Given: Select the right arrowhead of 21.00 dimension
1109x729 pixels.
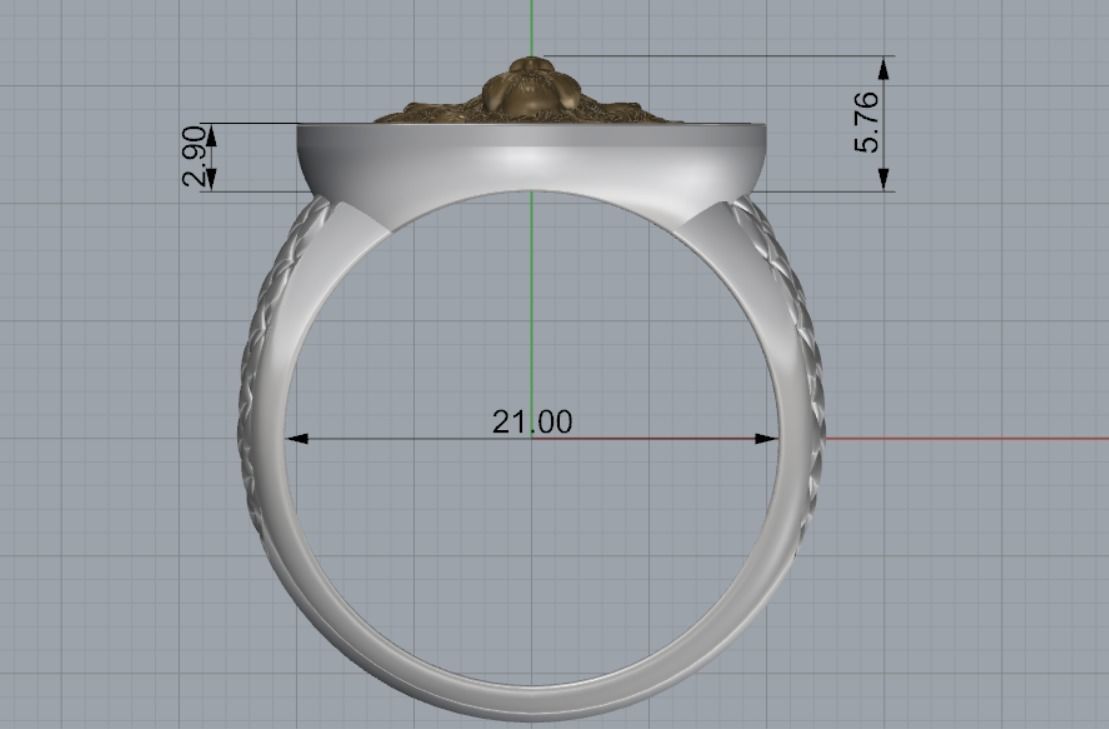Looking at the screenshot, I should click(766, 439).
